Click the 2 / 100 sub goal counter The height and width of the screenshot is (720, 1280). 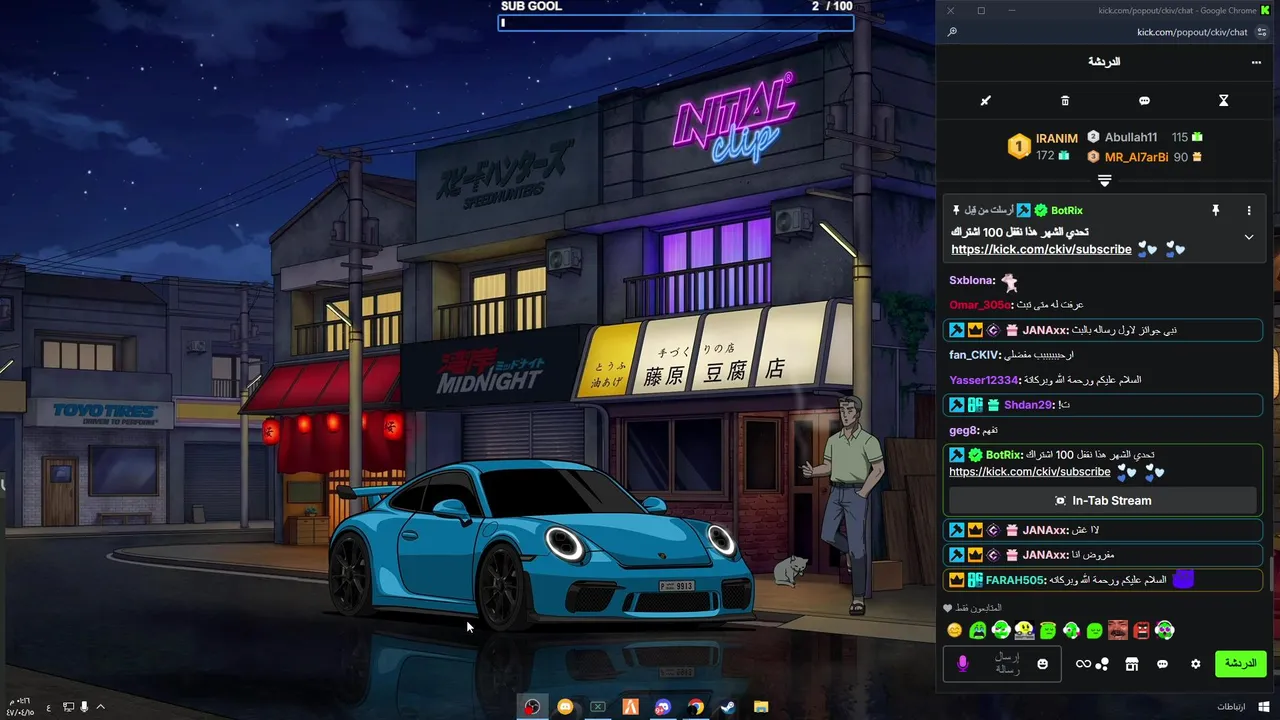(832, 6)
